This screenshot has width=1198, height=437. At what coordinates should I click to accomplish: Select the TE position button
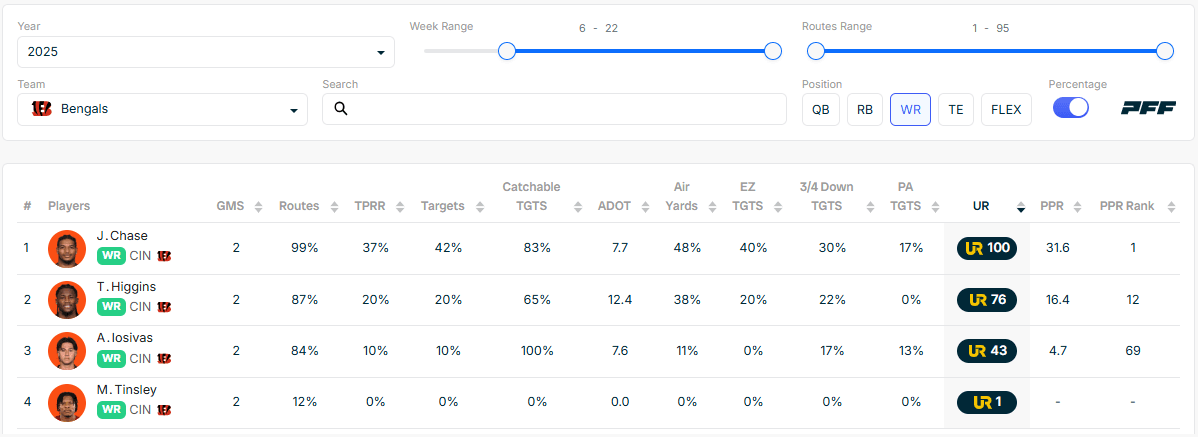click(x=955, y=109)
